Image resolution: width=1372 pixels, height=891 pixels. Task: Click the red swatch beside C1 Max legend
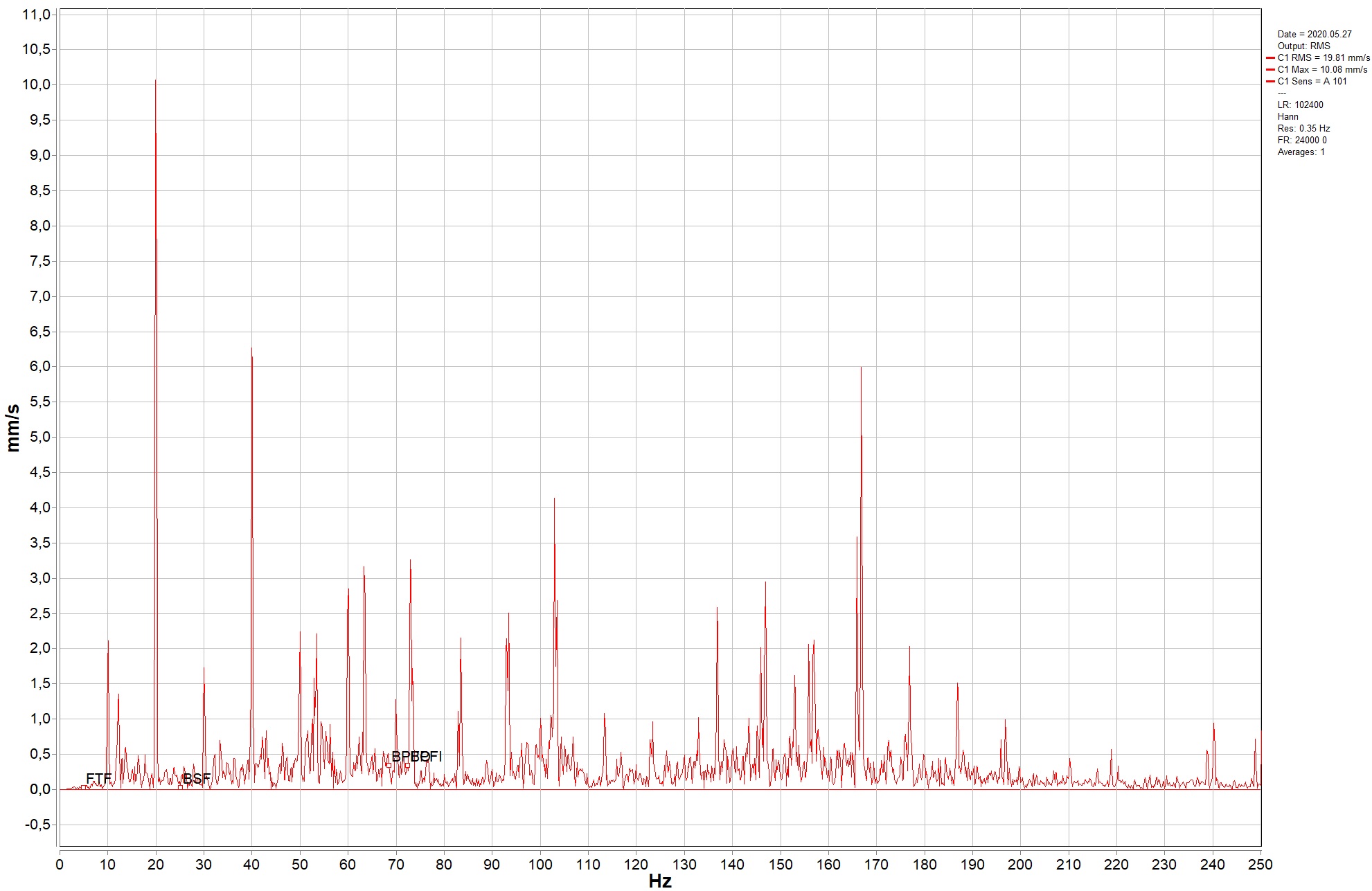1271,70
